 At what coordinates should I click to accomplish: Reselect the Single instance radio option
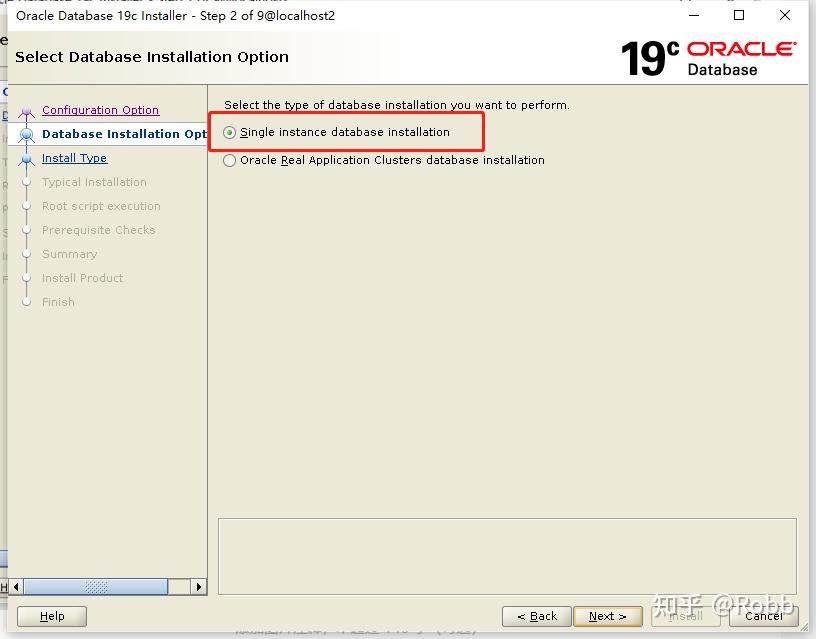(x=229, y=131)
